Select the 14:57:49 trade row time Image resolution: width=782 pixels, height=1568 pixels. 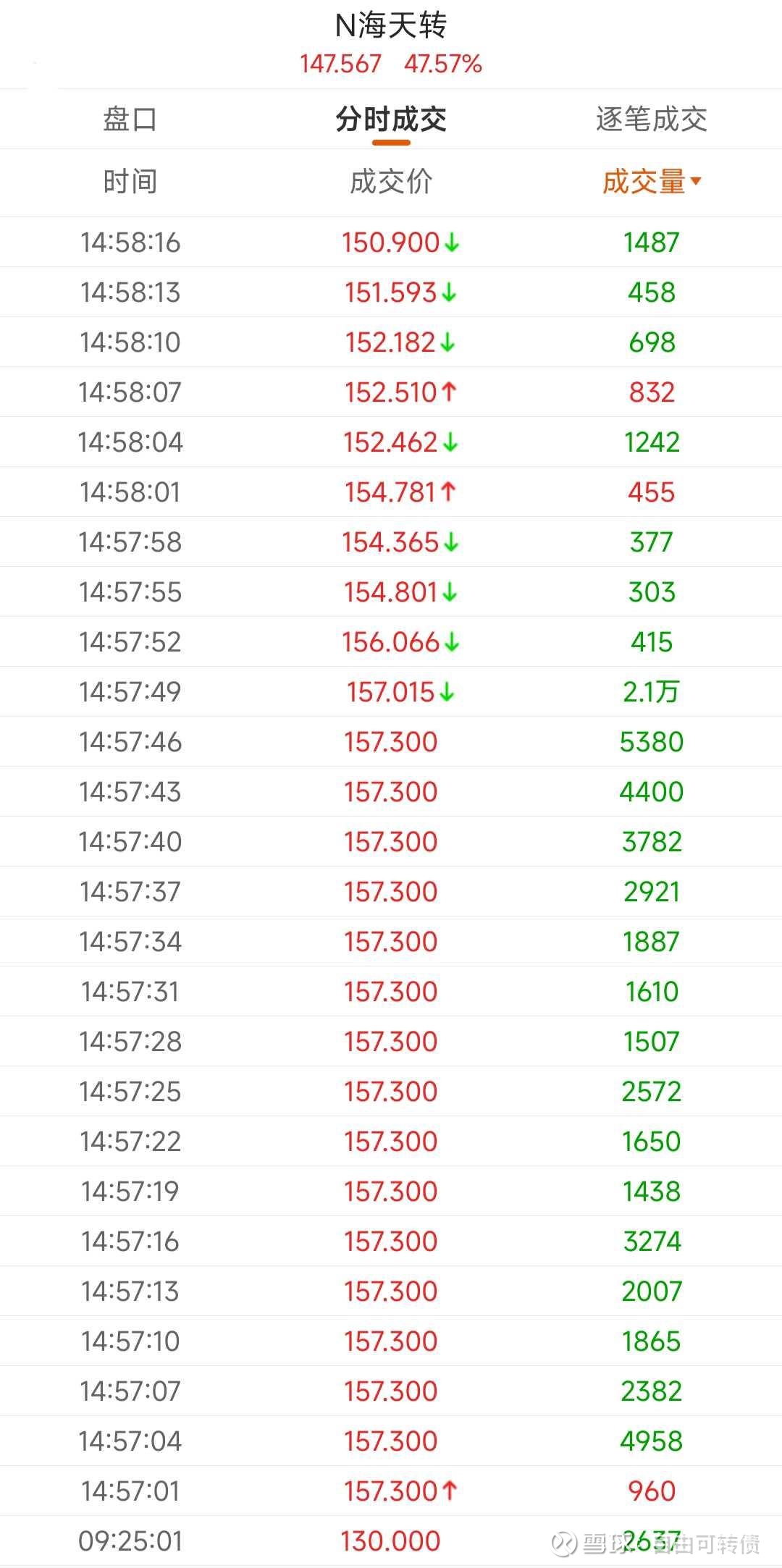point(130,692)
